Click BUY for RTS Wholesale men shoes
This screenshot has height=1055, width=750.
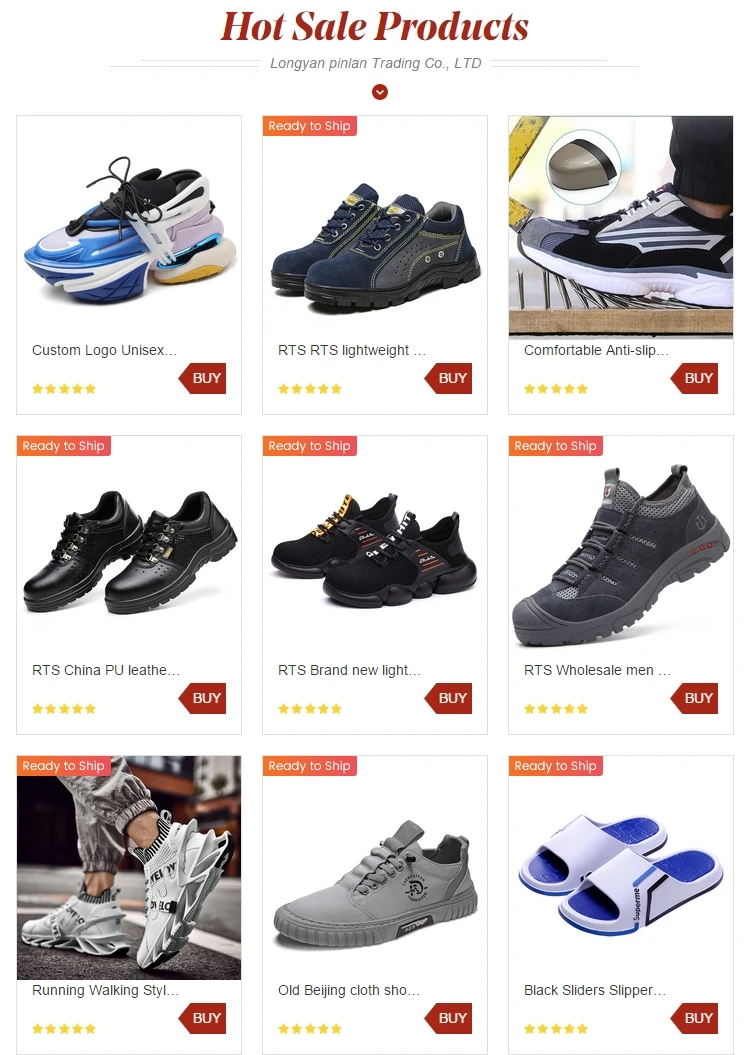pyautogui.click(x=695, y=698)
